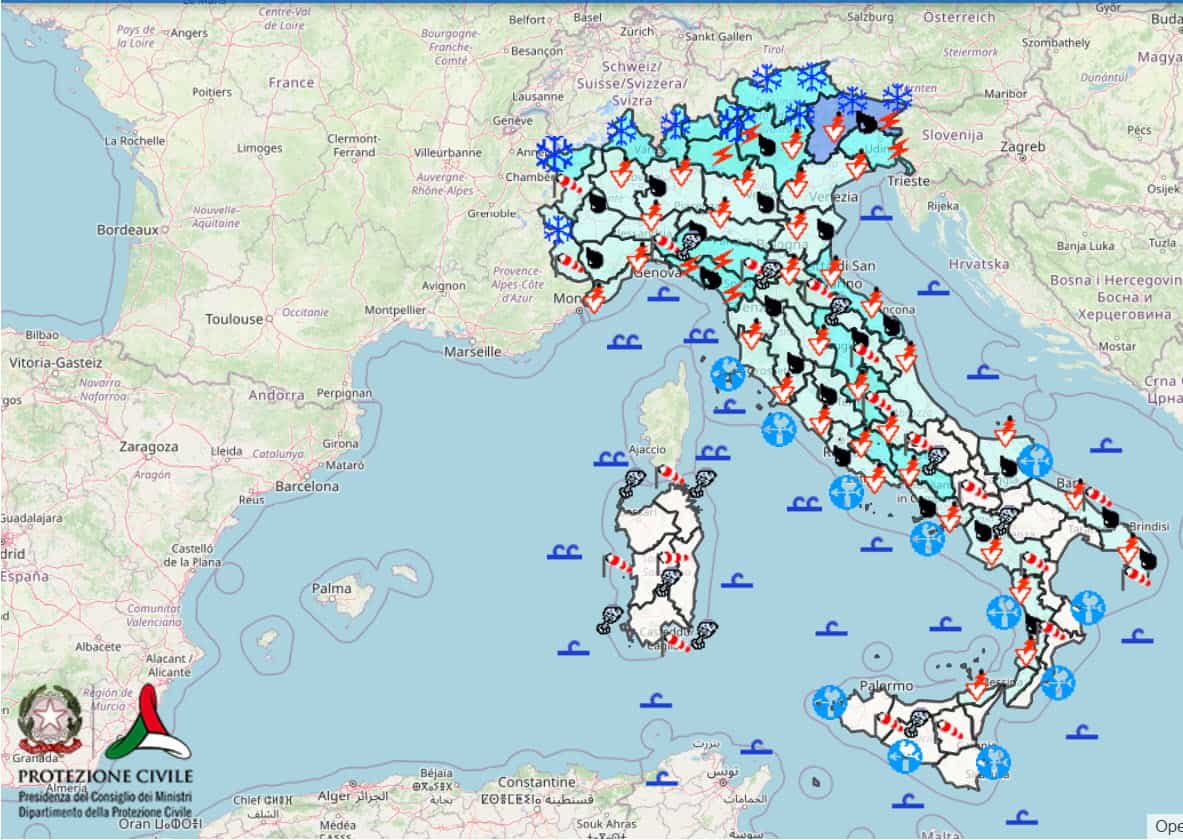1183x840 pixels.
Task: Click the black rain drop south of Brindisi
Action: (1148, 559)
